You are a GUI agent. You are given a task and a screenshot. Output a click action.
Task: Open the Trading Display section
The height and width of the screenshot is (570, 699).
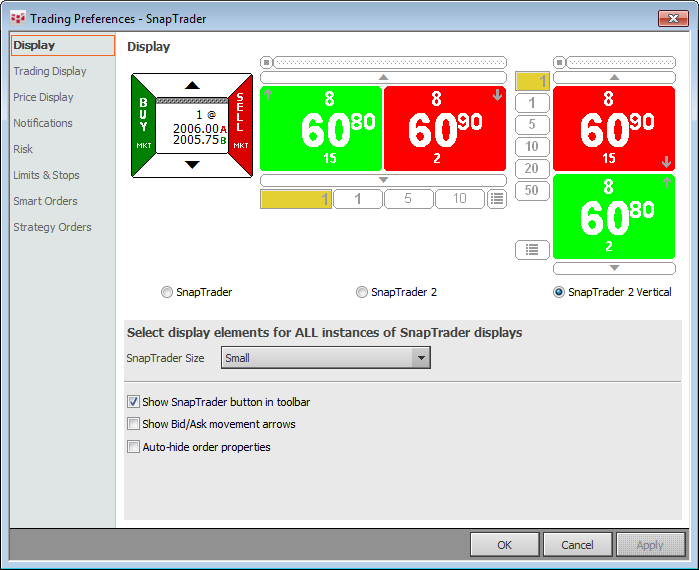pyautogui.click(x=50, y=71)
